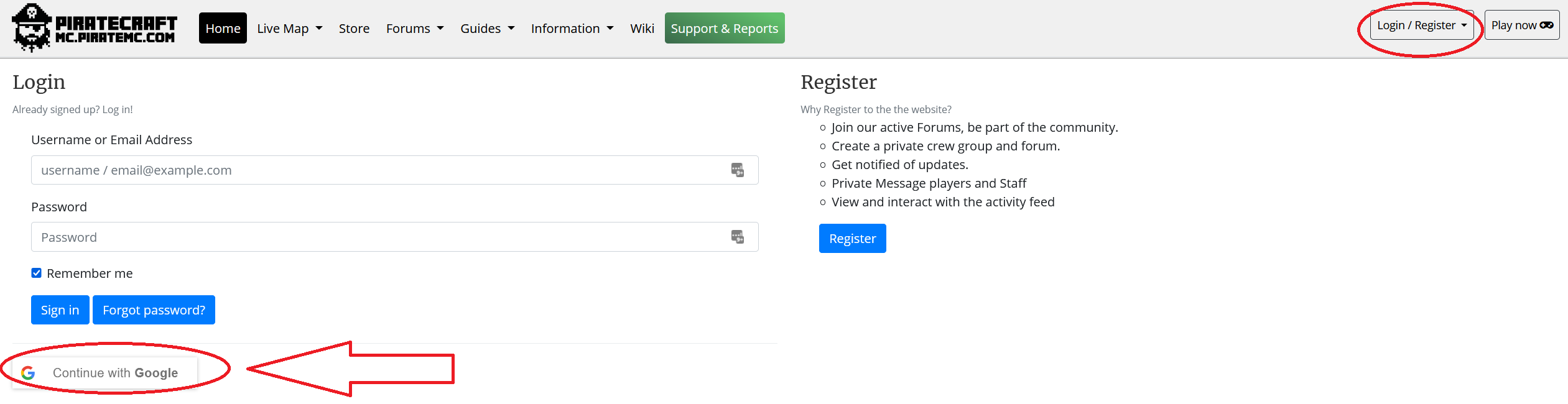Click into the Password input field
This screenshot has height=404, width=1568.
tap(379, 237)
